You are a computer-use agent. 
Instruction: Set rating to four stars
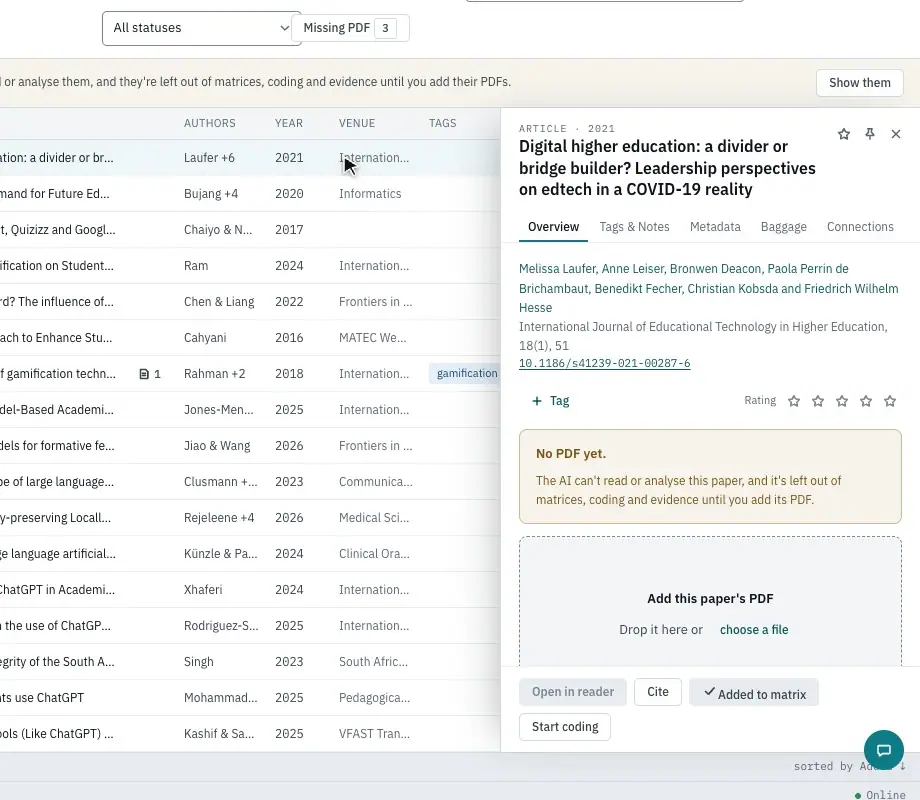tap(866, 401)
